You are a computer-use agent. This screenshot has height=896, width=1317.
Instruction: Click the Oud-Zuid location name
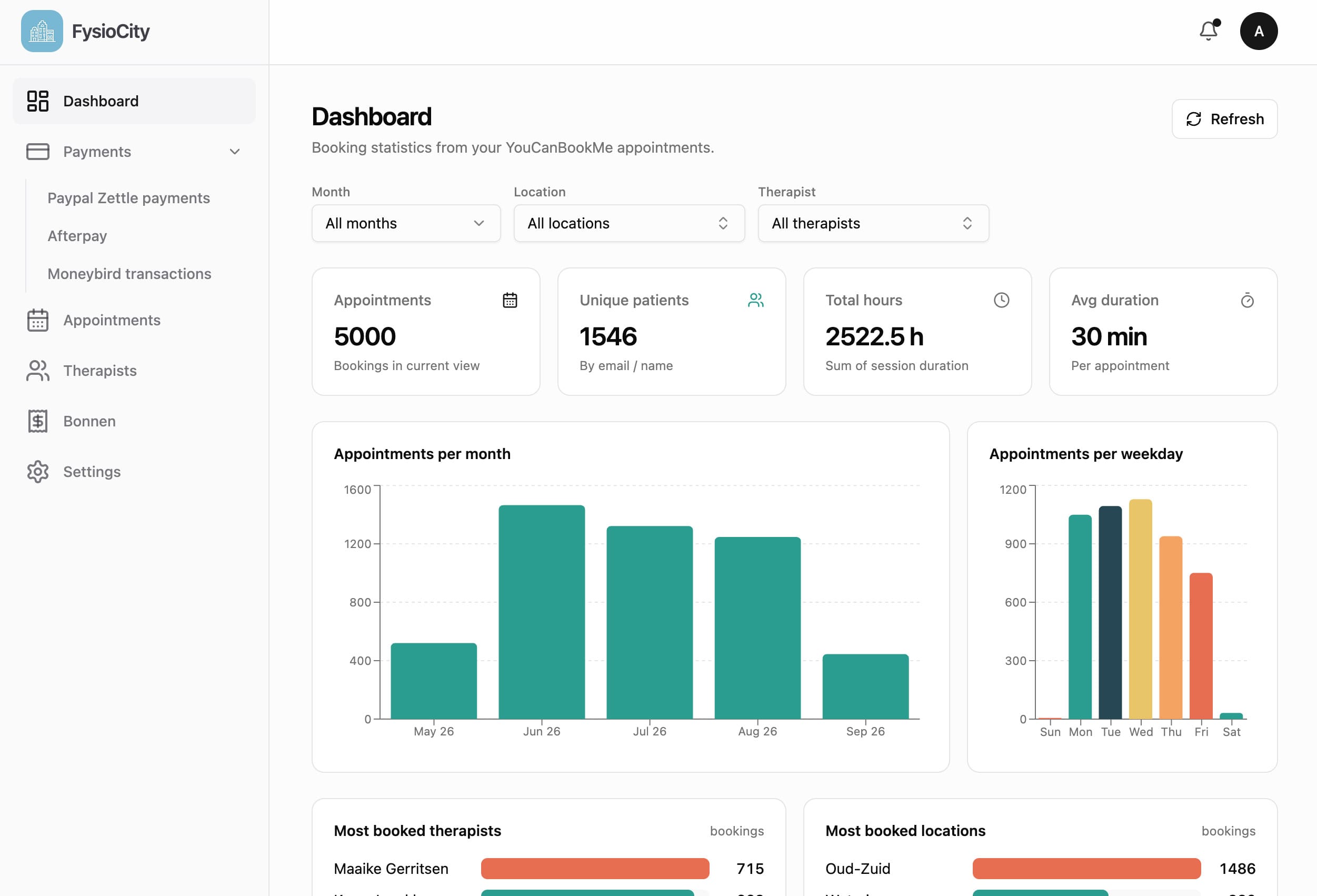coord(858,868)
